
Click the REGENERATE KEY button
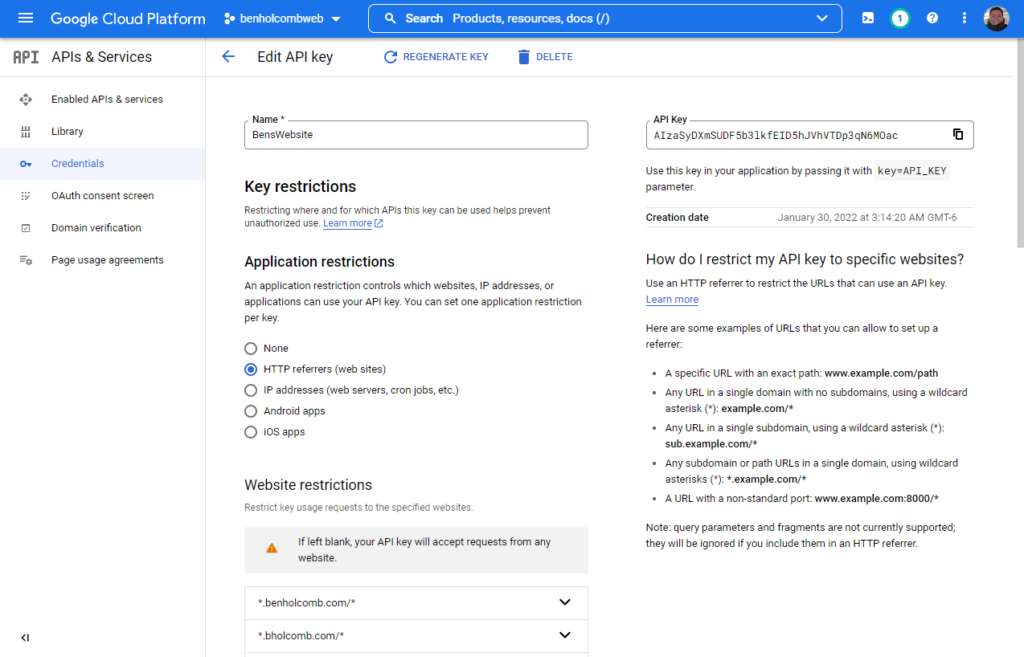tap(436, 57)
